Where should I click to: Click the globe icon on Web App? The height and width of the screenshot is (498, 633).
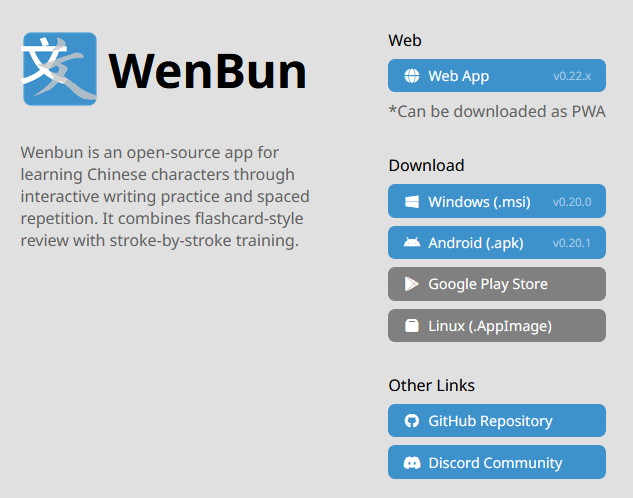[412, 76]
